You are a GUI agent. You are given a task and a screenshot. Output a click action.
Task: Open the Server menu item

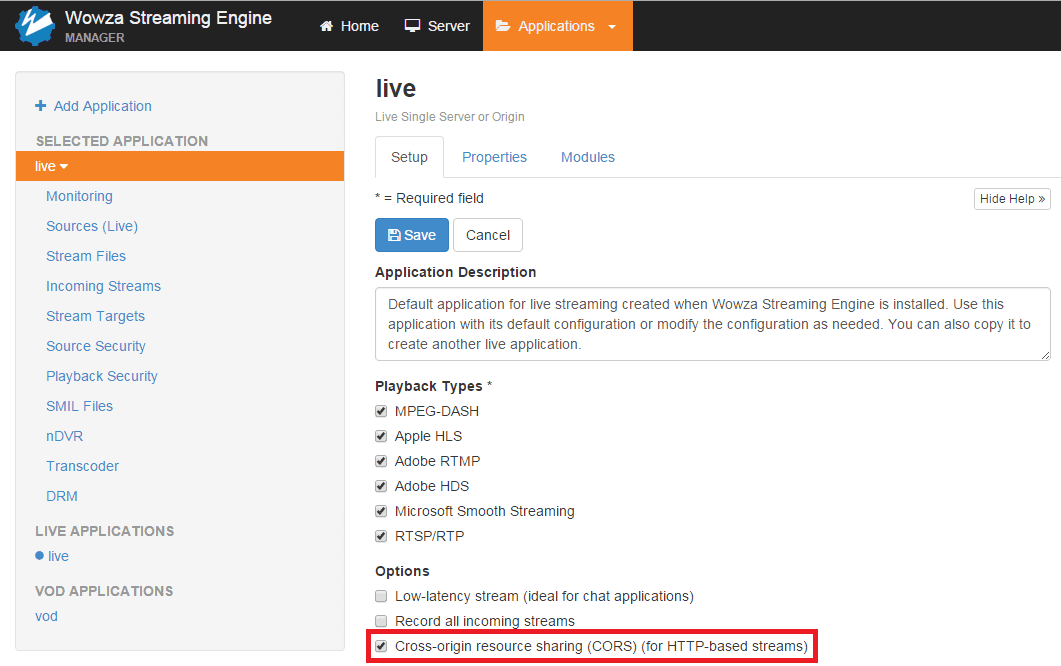(436, 26)
